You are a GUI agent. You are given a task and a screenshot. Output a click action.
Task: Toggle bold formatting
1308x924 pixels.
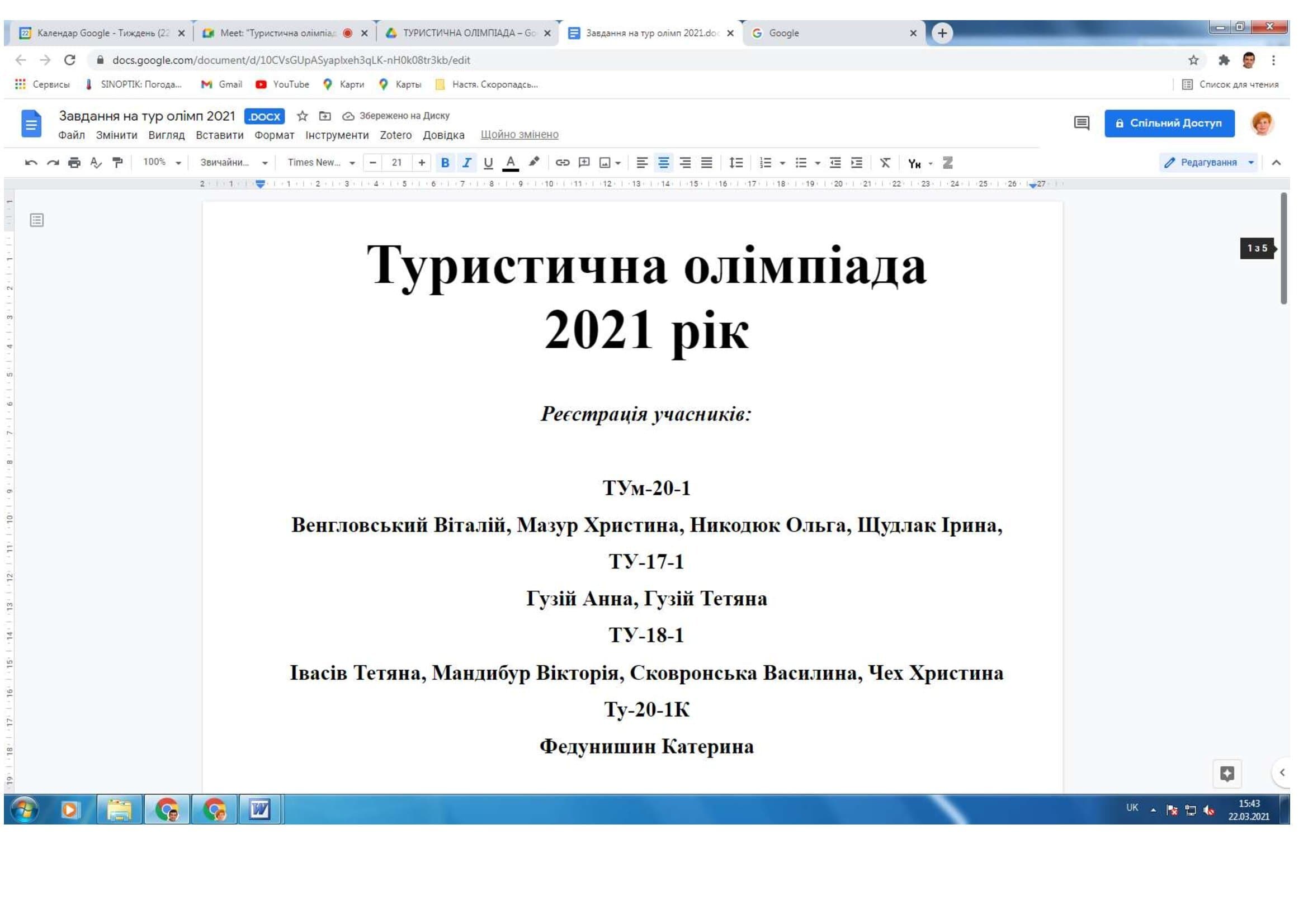(445, 163)
